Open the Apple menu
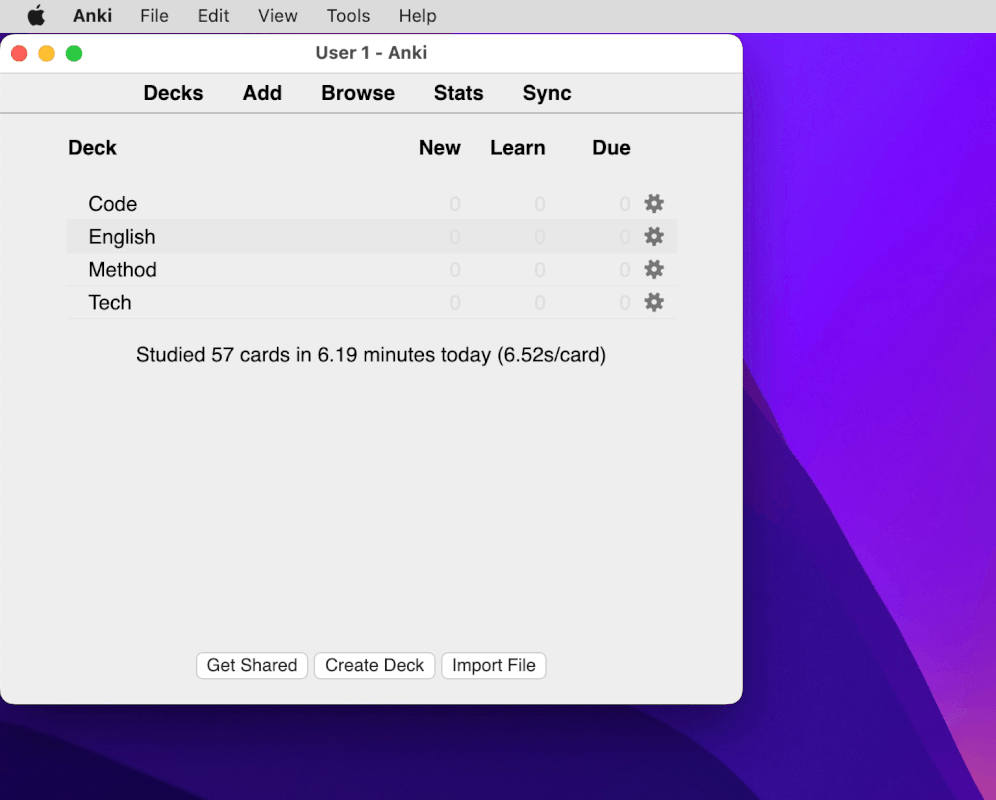 pyautogui.click(x=36, y=15)
